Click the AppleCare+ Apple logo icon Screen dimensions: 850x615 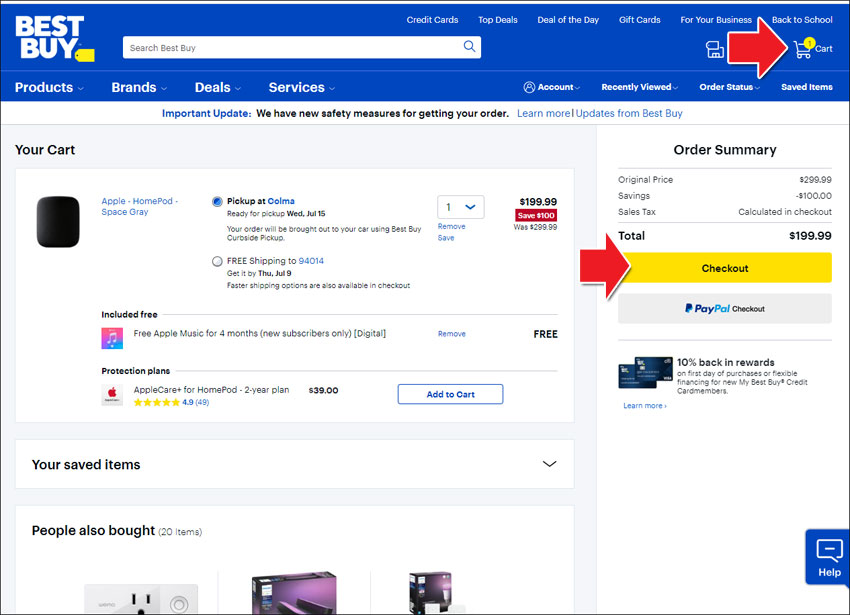(x=112, y=395)
